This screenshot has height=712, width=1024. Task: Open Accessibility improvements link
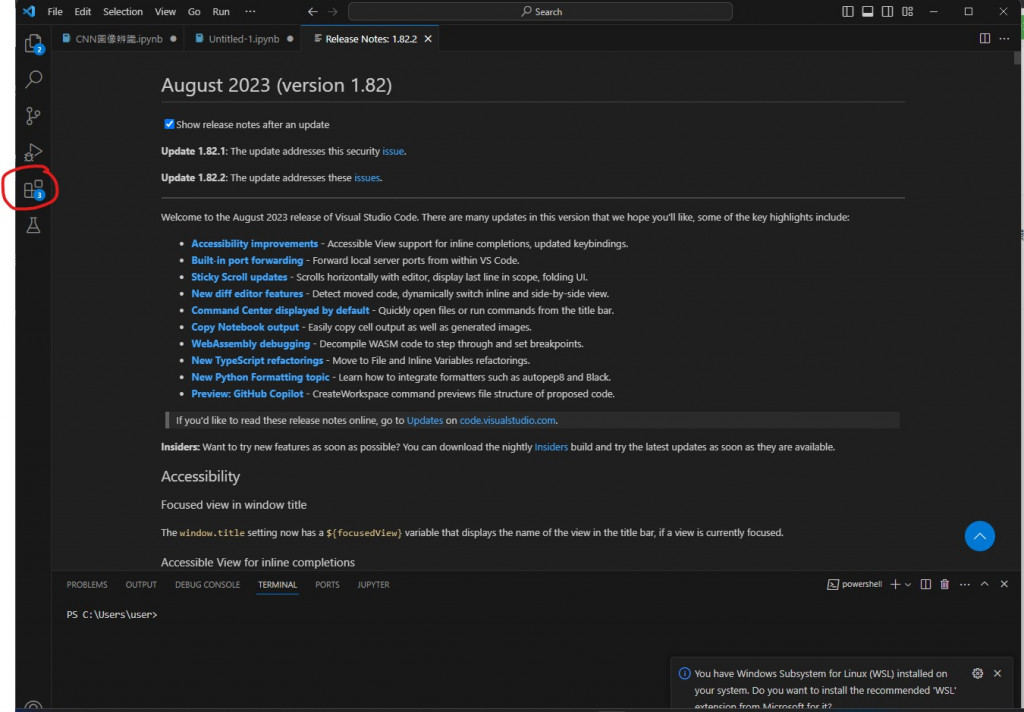255,244
